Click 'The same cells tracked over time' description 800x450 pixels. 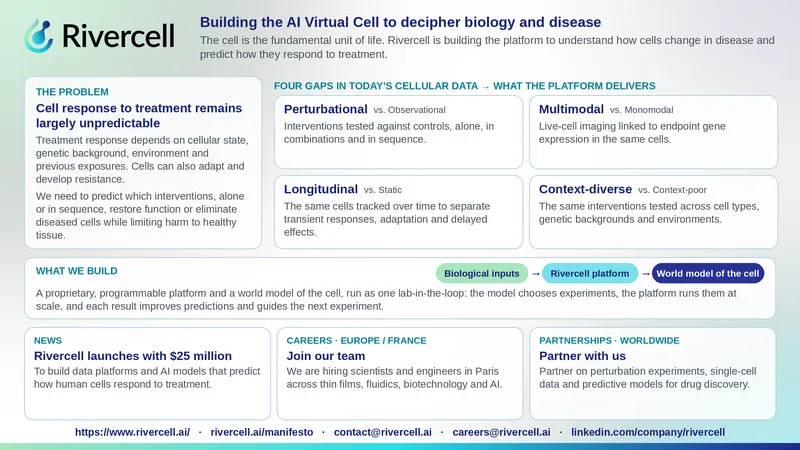(387, 219)
